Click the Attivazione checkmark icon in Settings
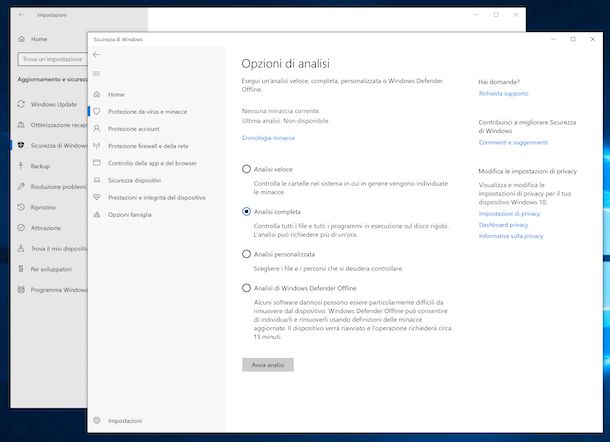This screenshot has height=442, width=610. (x=21, y=228)
